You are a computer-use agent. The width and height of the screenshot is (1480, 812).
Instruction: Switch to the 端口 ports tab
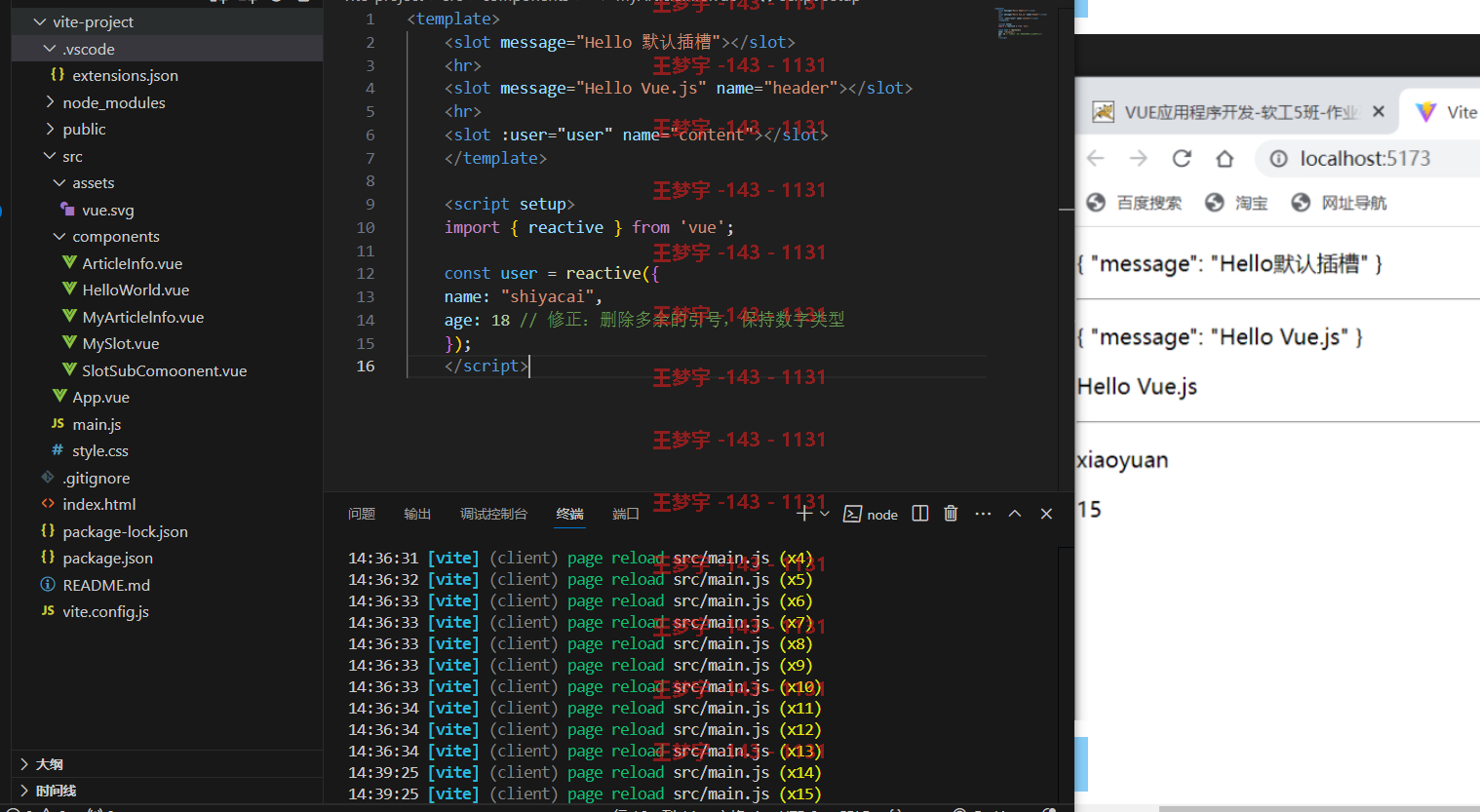[x=625, y=514]
